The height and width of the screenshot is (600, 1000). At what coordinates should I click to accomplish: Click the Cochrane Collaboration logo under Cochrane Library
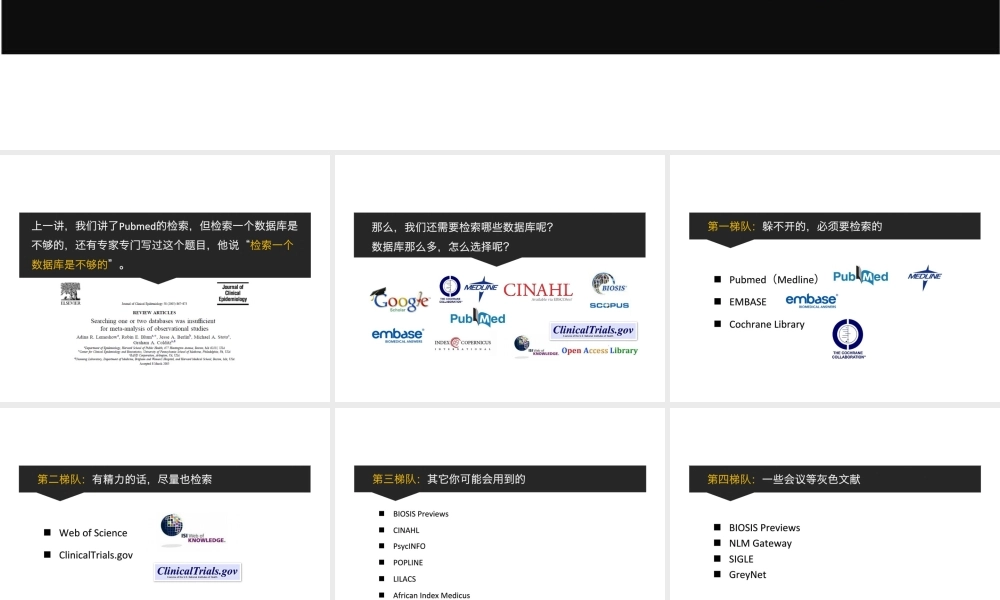click(x=848, y=338)
